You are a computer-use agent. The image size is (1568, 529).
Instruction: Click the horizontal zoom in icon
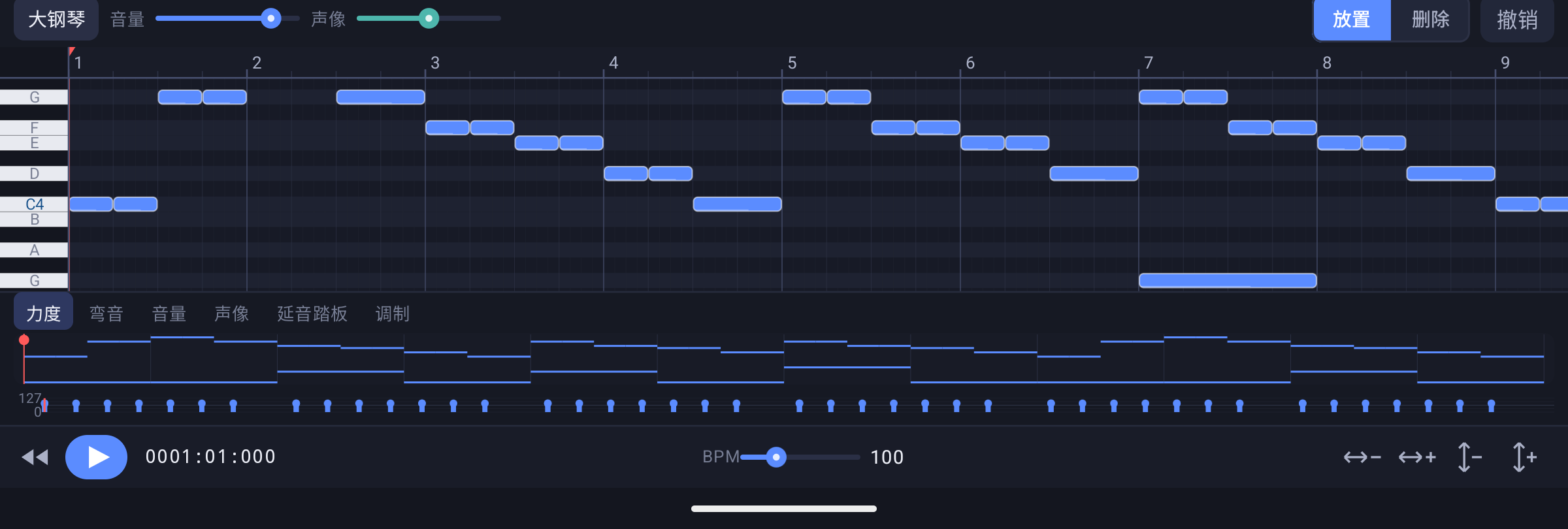click(1417, 457)
